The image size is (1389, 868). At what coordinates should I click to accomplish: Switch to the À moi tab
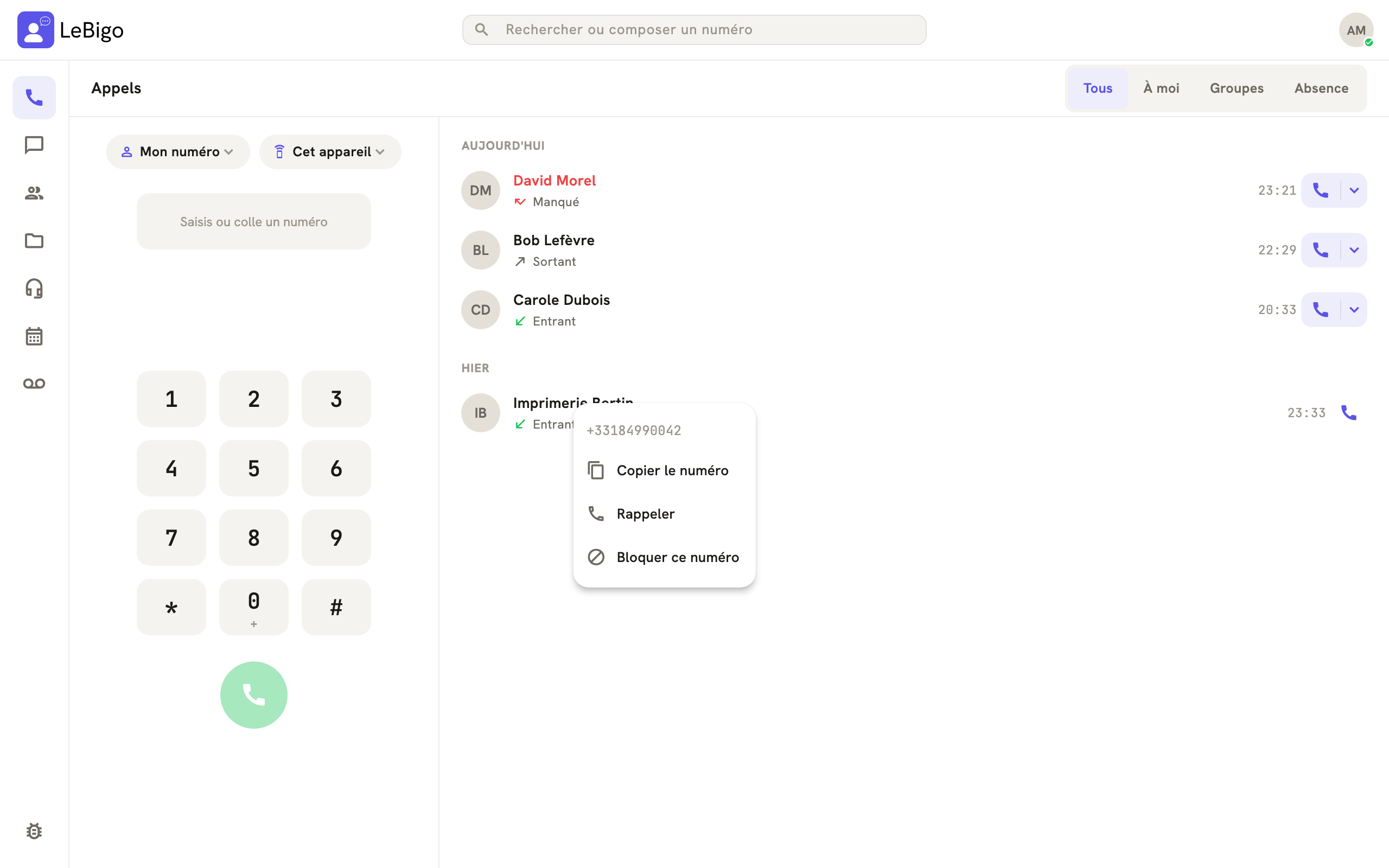coord(1161,88)
